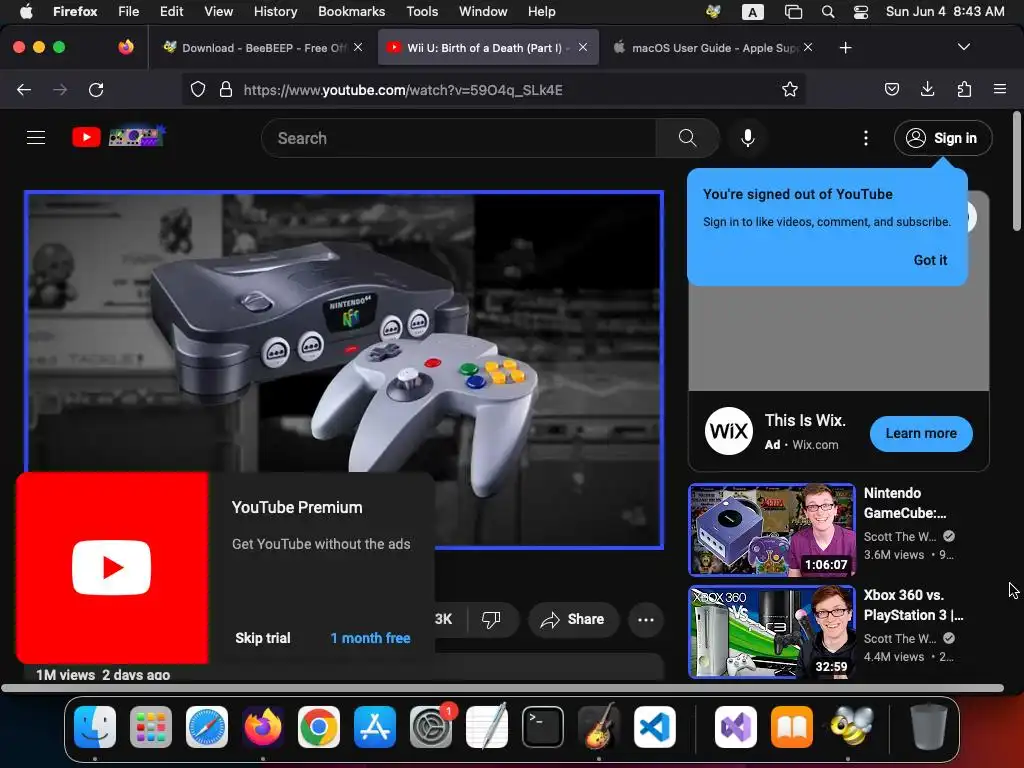Click the Firefox address bar URL
Screen dimensions: 1024x768
(403, 90)
